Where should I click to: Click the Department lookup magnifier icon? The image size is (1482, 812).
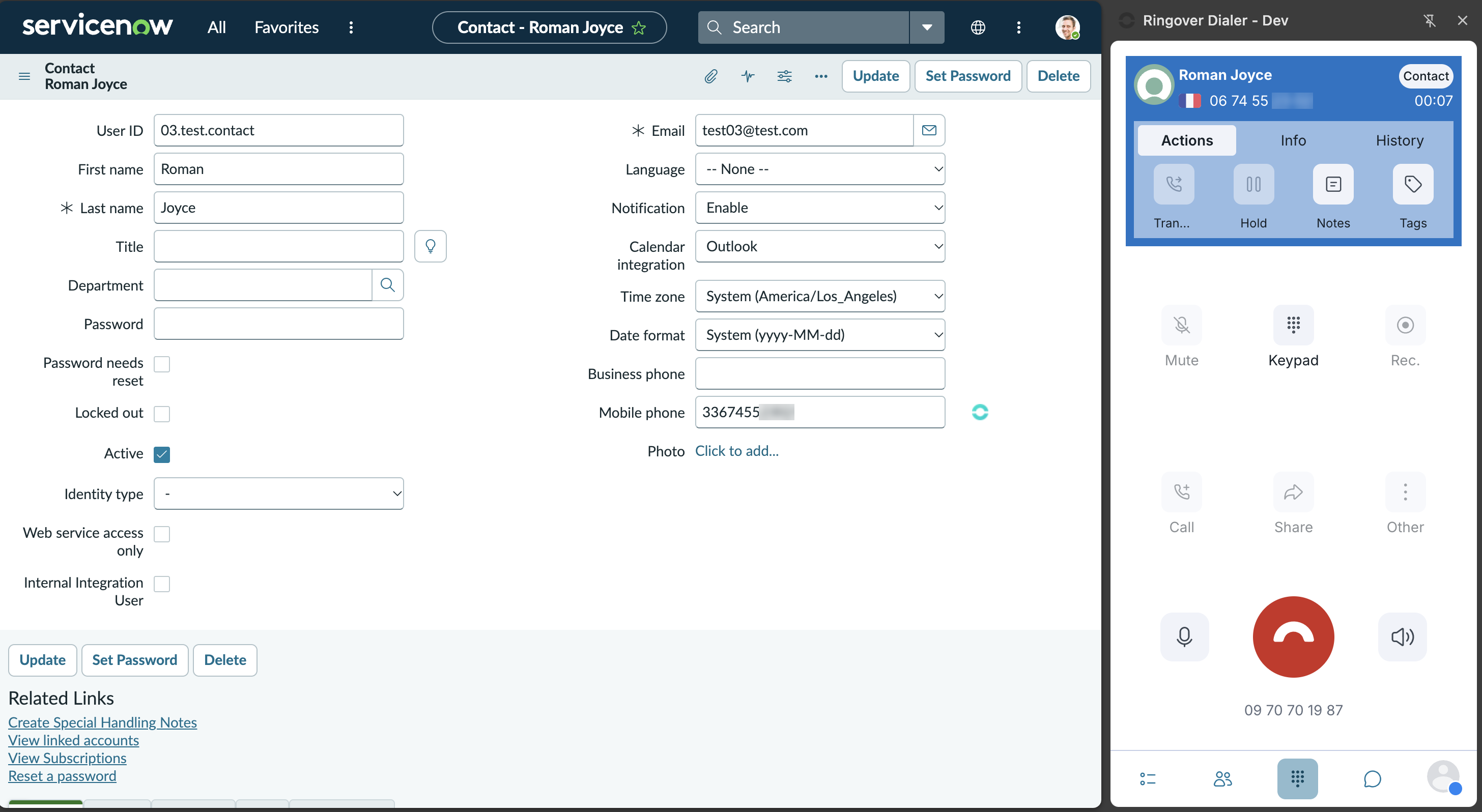388,285
